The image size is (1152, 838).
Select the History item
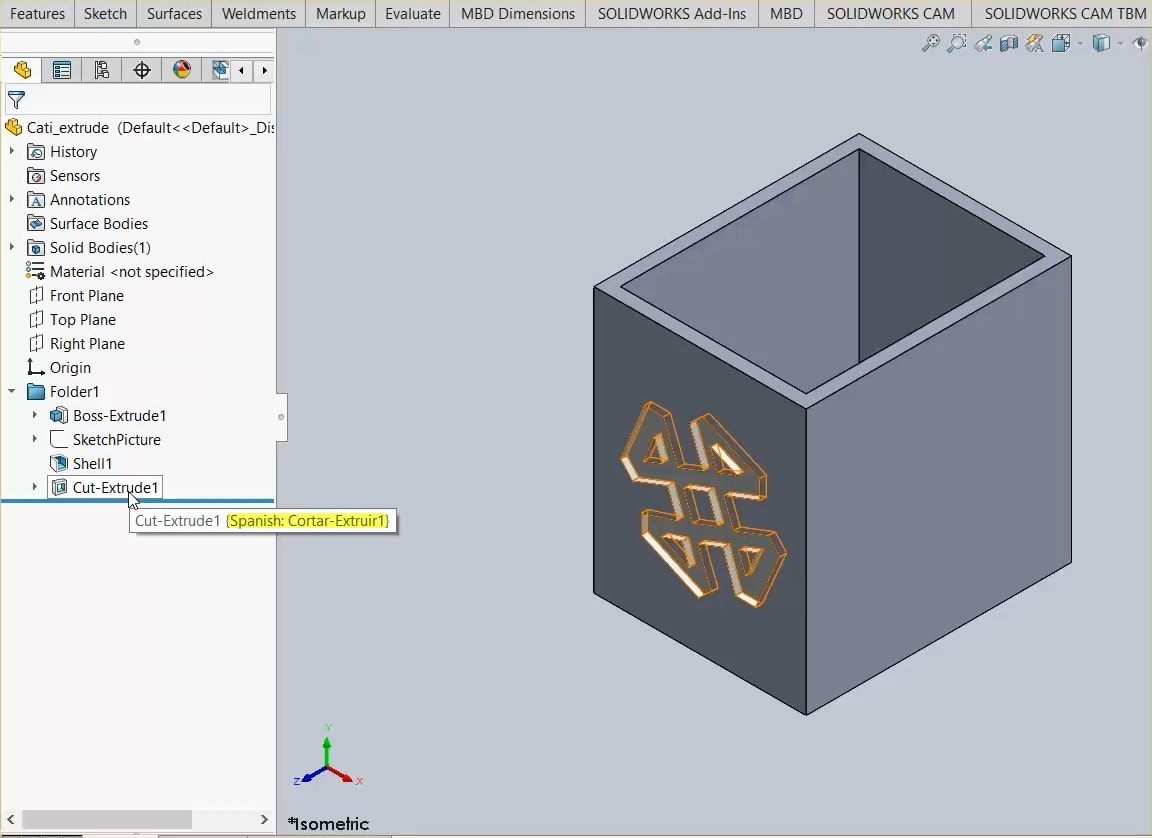[x=73, y=152]
